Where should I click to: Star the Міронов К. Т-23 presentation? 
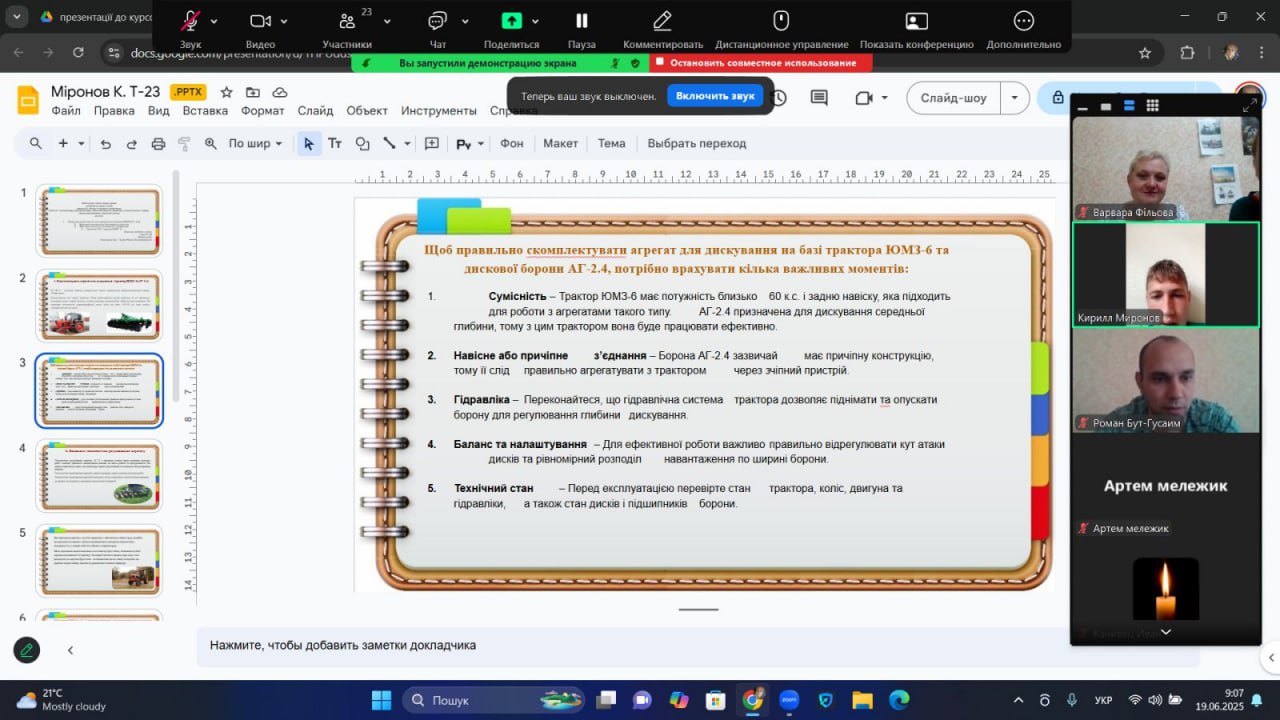pos(227,92)
